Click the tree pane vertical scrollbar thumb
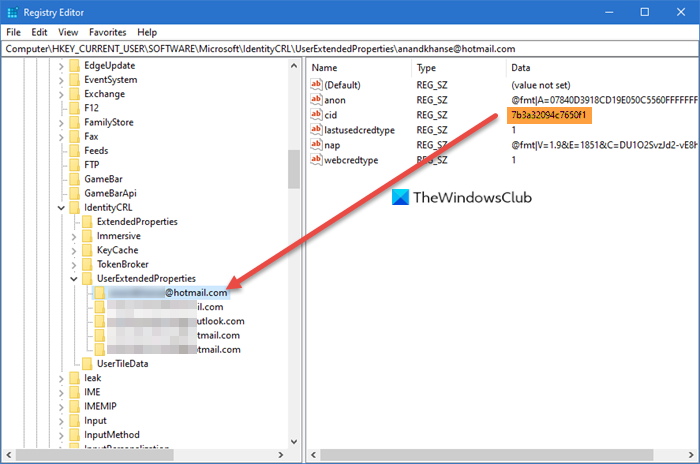 294,169
